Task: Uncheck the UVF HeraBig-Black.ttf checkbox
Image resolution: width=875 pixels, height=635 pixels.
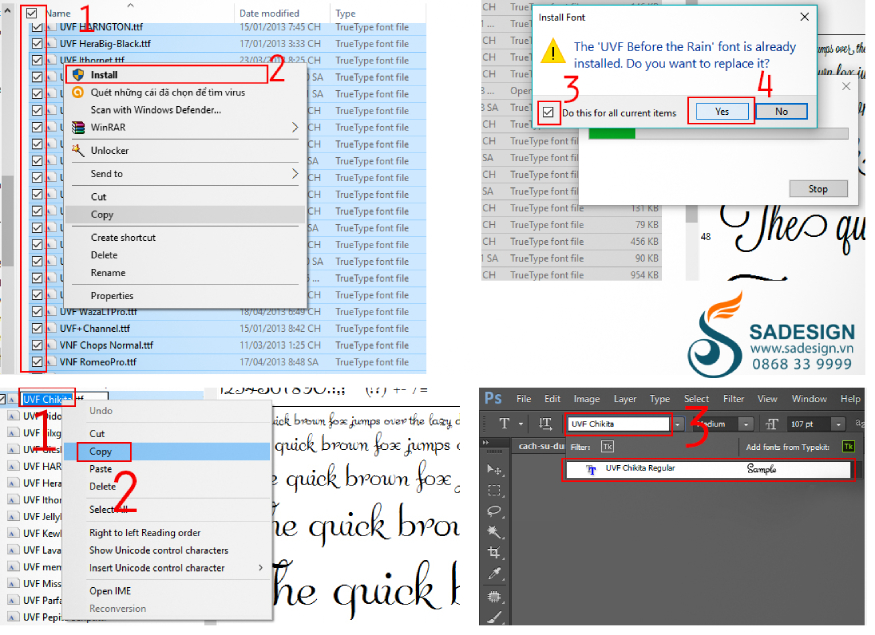Action: coord(37,44)
